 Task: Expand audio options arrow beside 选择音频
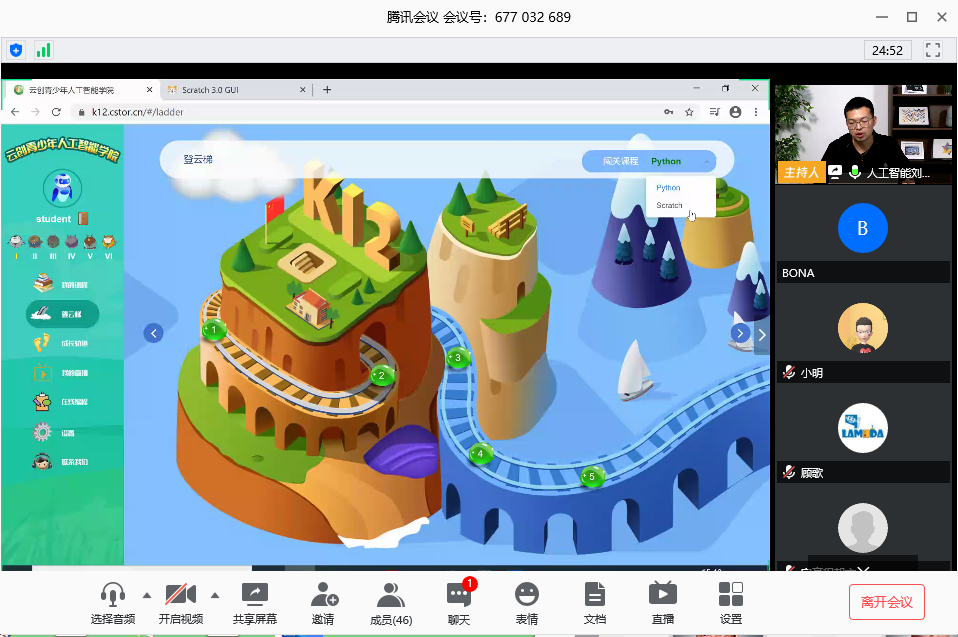pyautogui.click(x=147, y=594)
